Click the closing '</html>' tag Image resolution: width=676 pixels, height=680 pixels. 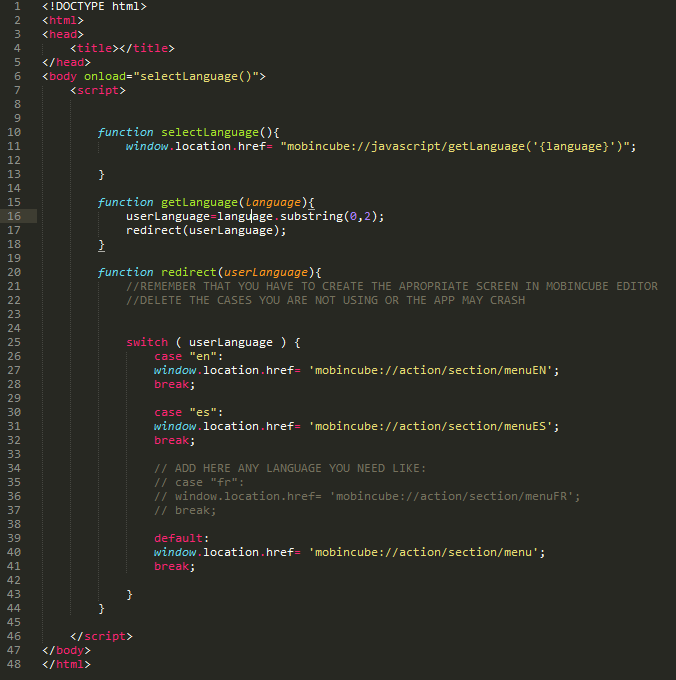(66, 664)
